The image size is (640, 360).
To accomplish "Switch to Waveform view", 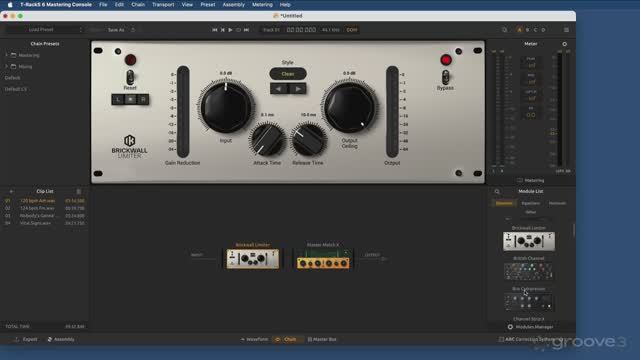I will [254, 339].
